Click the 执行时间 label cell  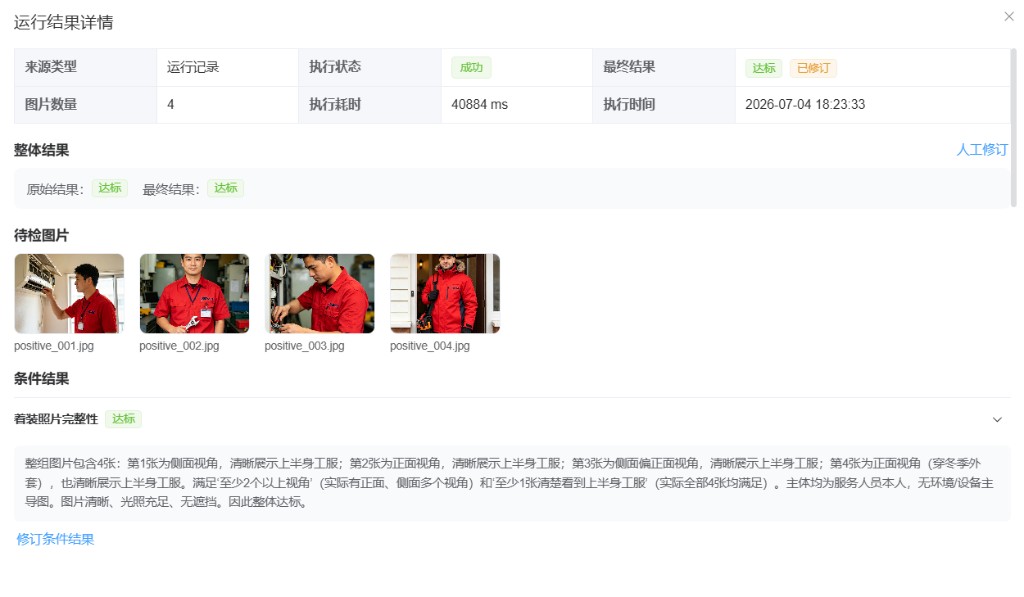point(664,105)
